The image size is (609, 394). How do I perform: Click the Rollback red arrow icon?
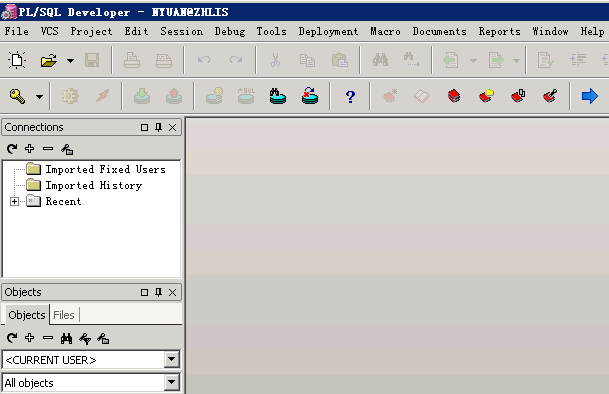click(174, 96)
